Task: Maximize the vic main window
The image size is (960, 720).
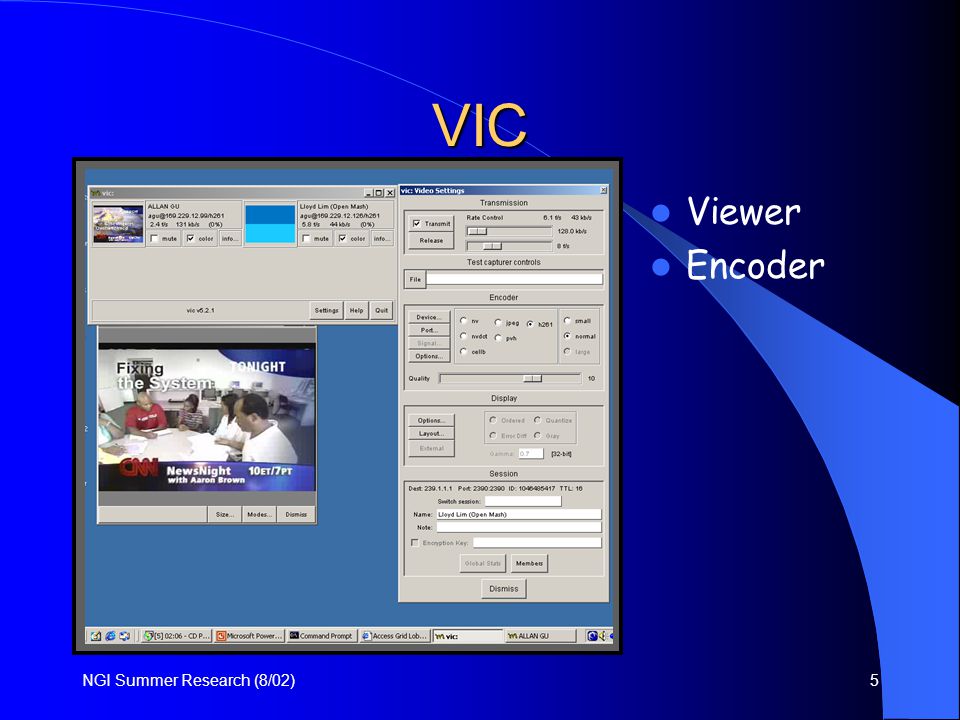Action: coord(379,193)
